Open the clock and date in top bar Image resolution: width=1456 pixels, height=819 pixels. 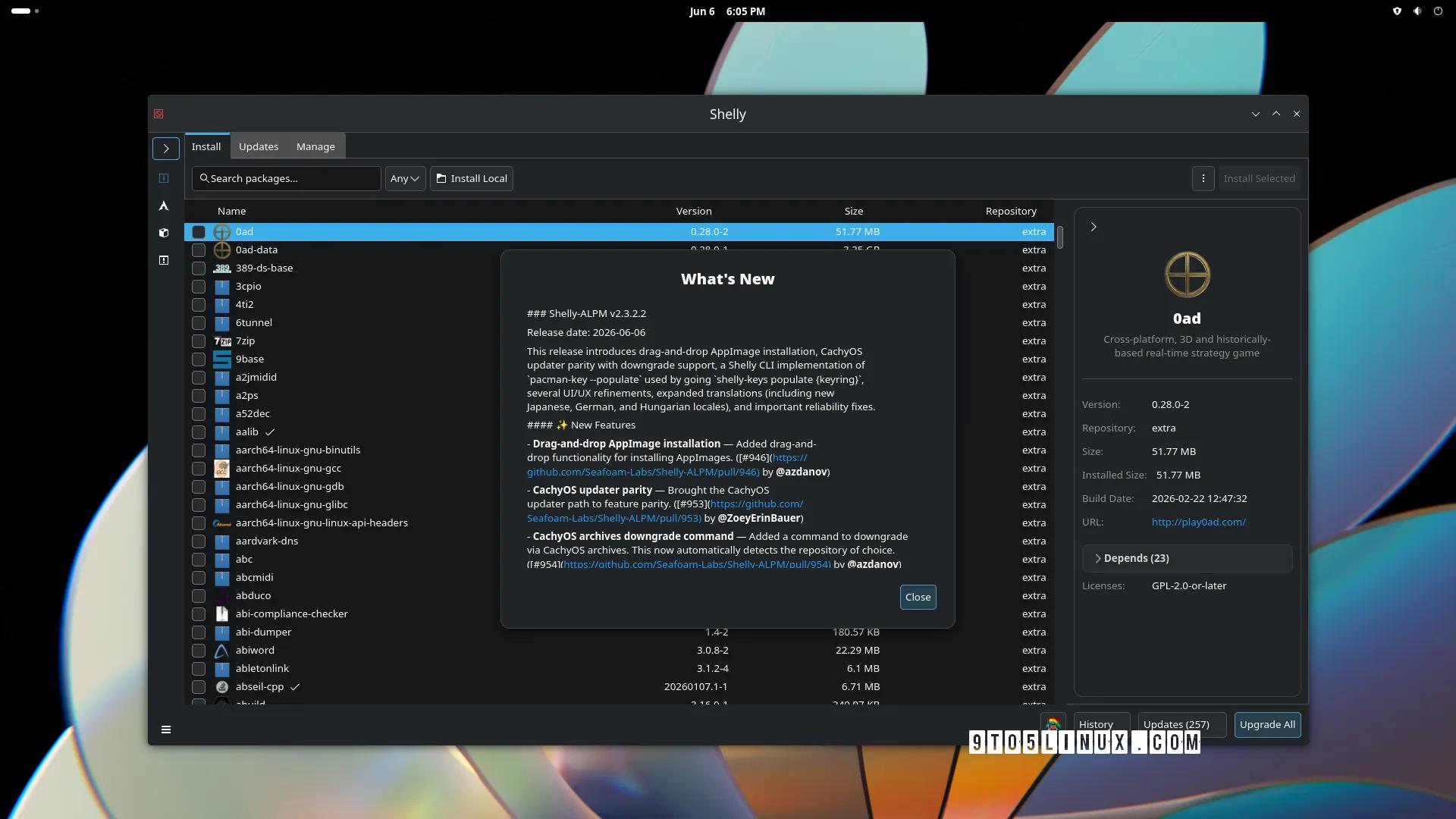coord(727,11)
